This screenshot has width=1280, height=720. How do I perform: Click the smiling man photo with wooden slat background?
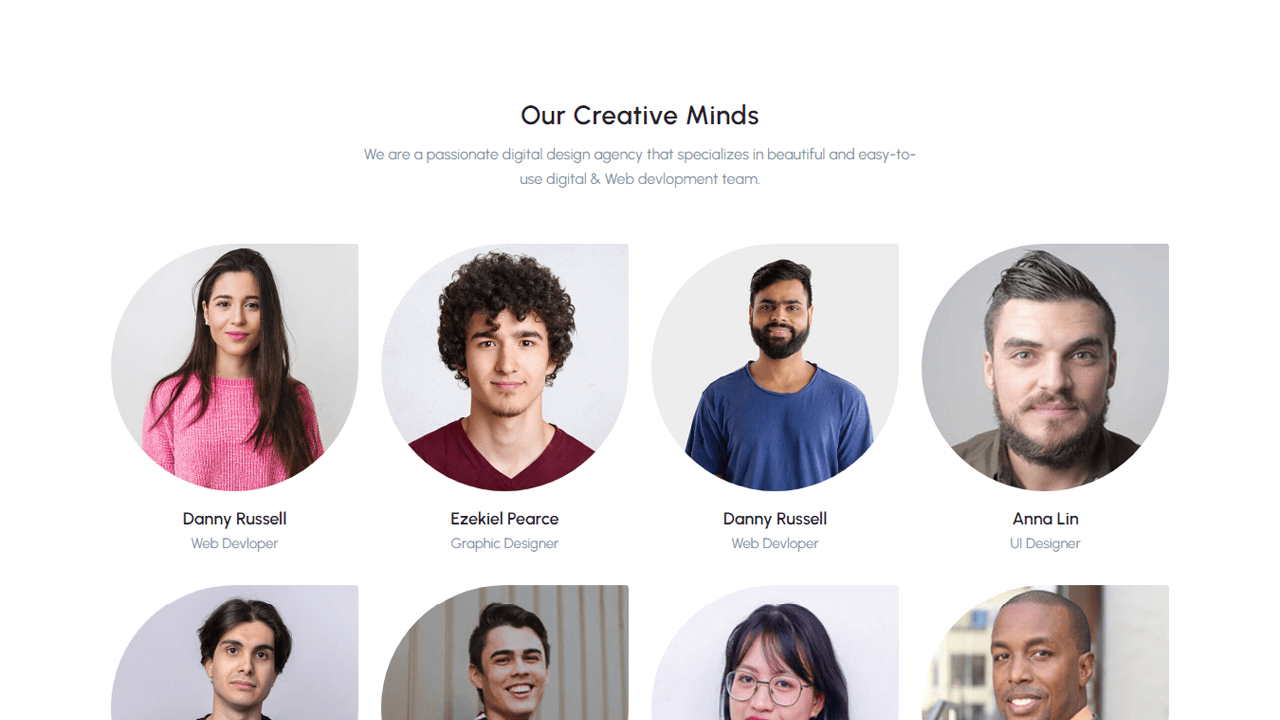[505, 652]
